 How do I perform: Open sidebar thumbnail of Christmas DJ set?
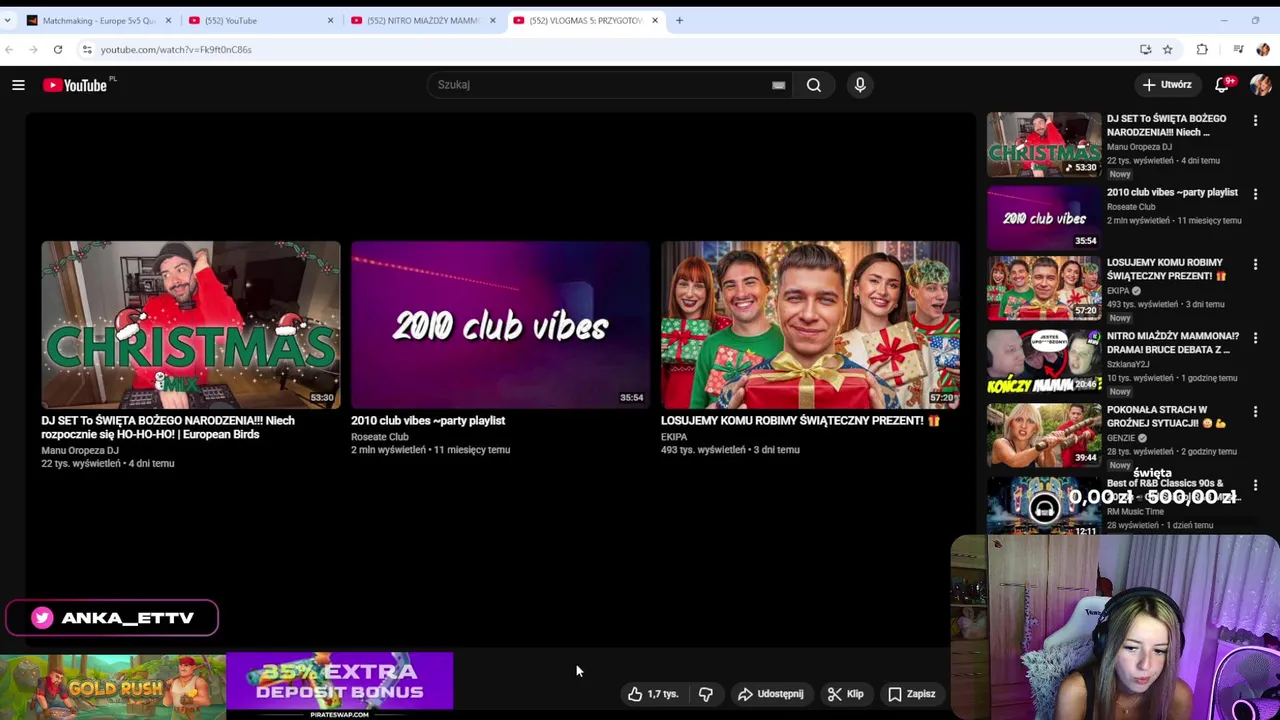click(1044, 144)
